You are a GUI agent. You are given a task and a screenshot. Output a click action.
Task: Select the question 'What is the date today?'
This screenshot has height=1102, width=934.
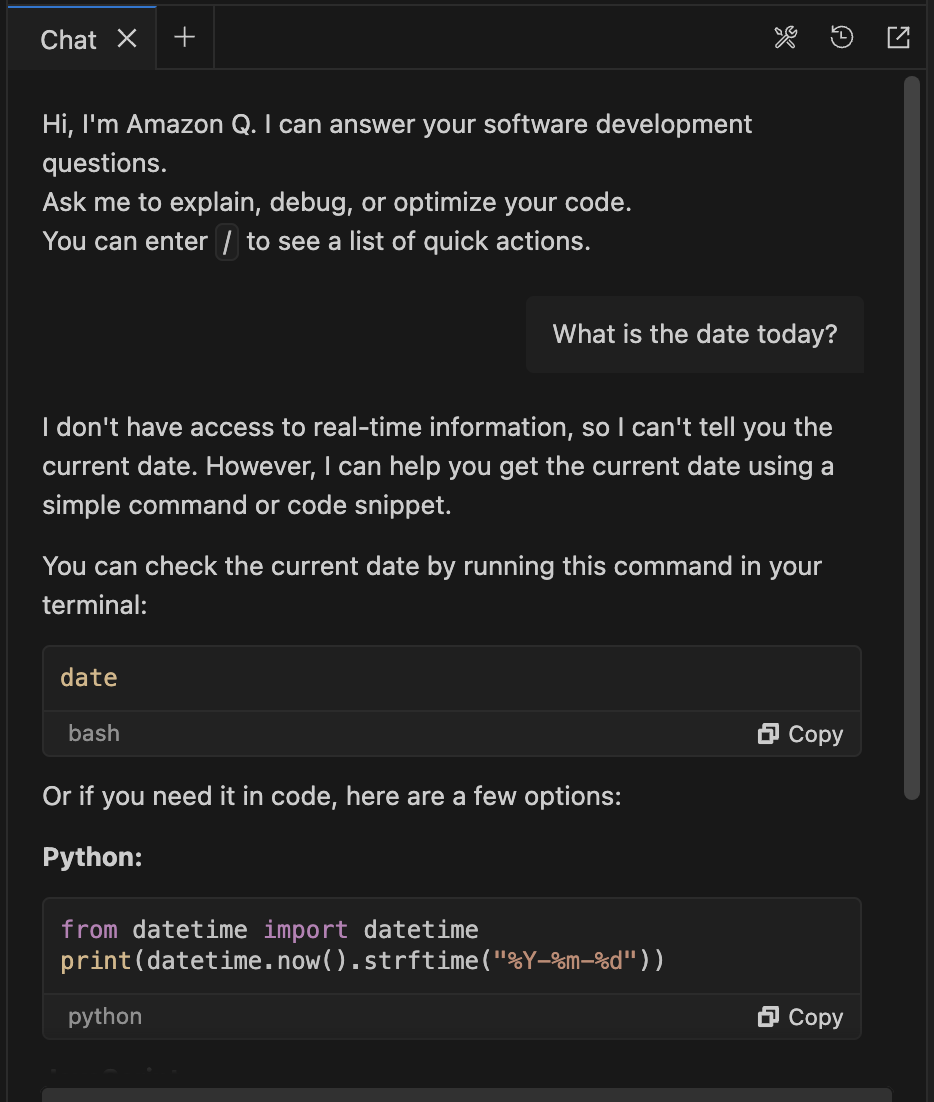coord(695,334)
